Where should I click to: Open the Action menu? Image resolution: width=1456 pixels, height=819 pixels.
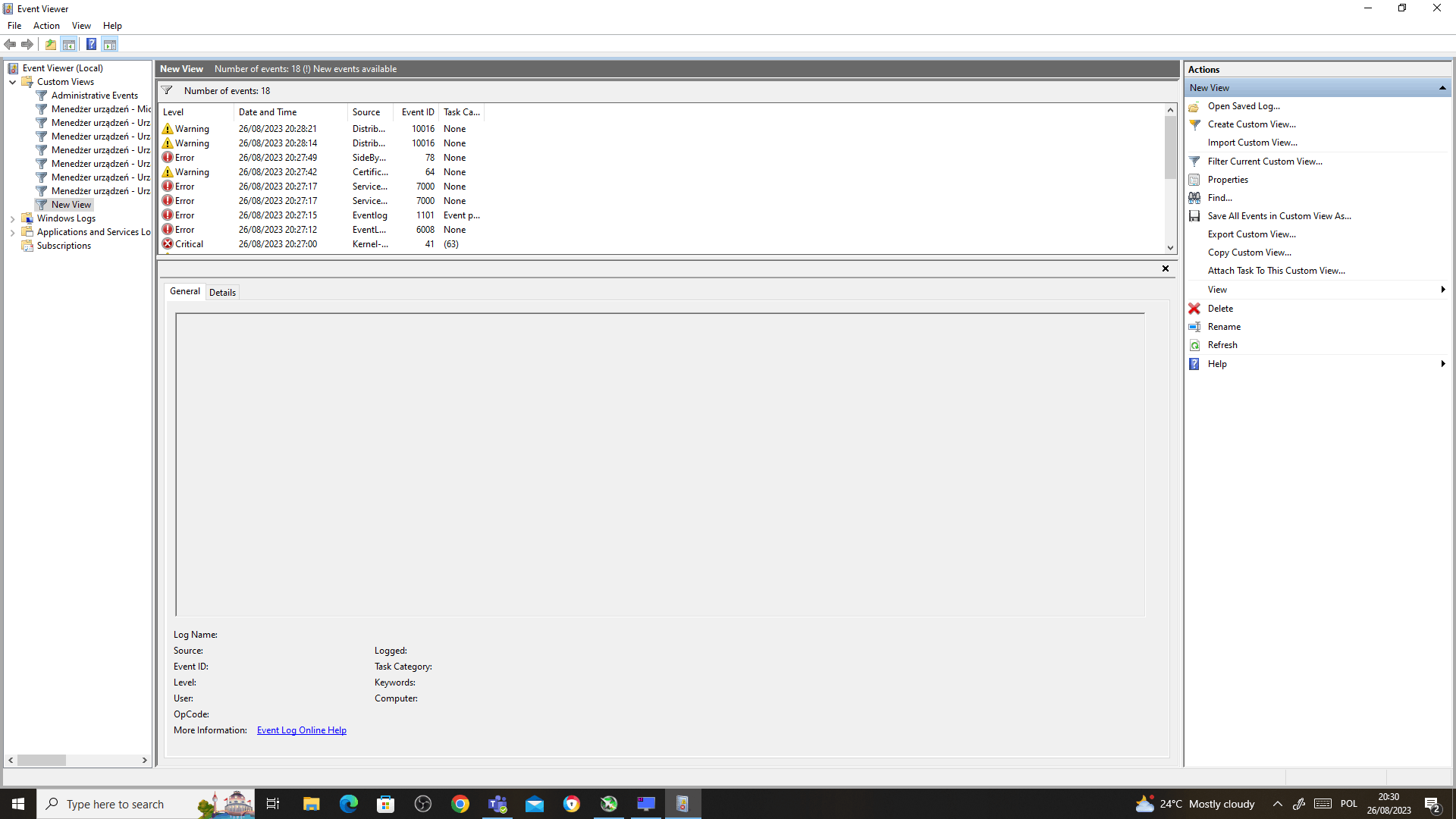click(x=46, y=26)
